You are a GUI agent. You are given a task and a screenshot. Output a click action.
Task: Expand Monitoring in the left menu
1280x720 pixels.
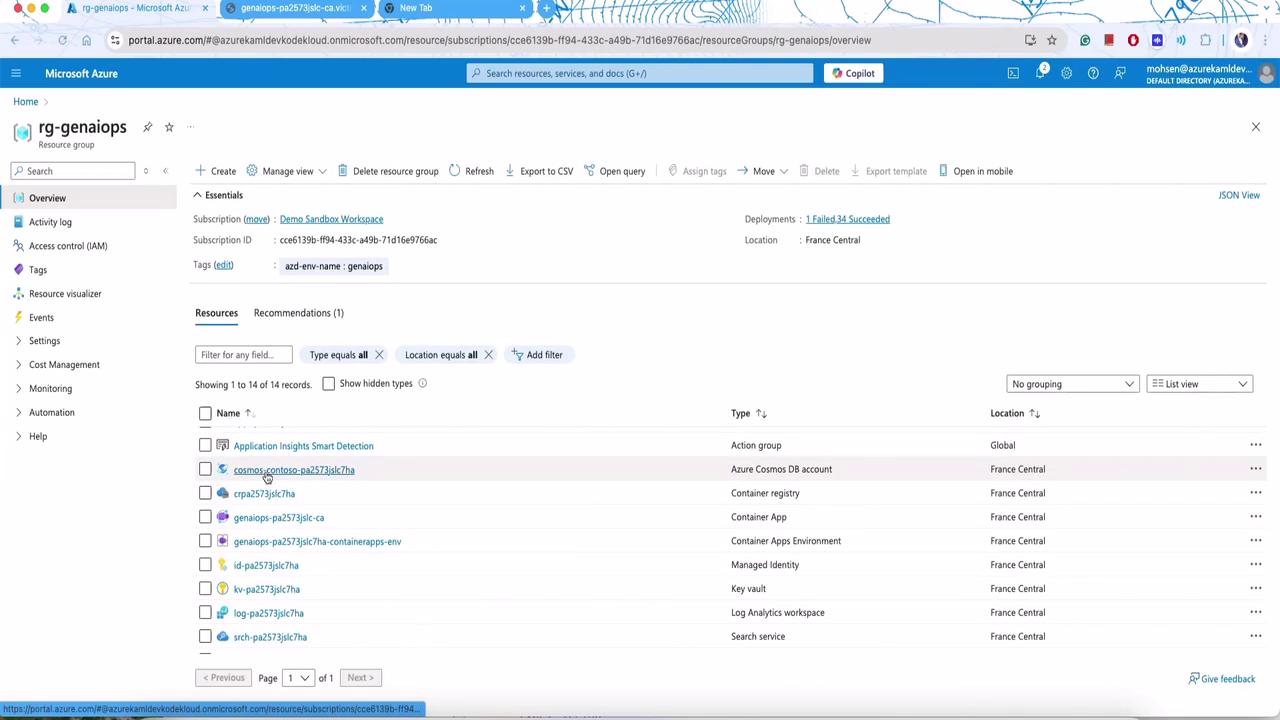[x=50, y=389]
